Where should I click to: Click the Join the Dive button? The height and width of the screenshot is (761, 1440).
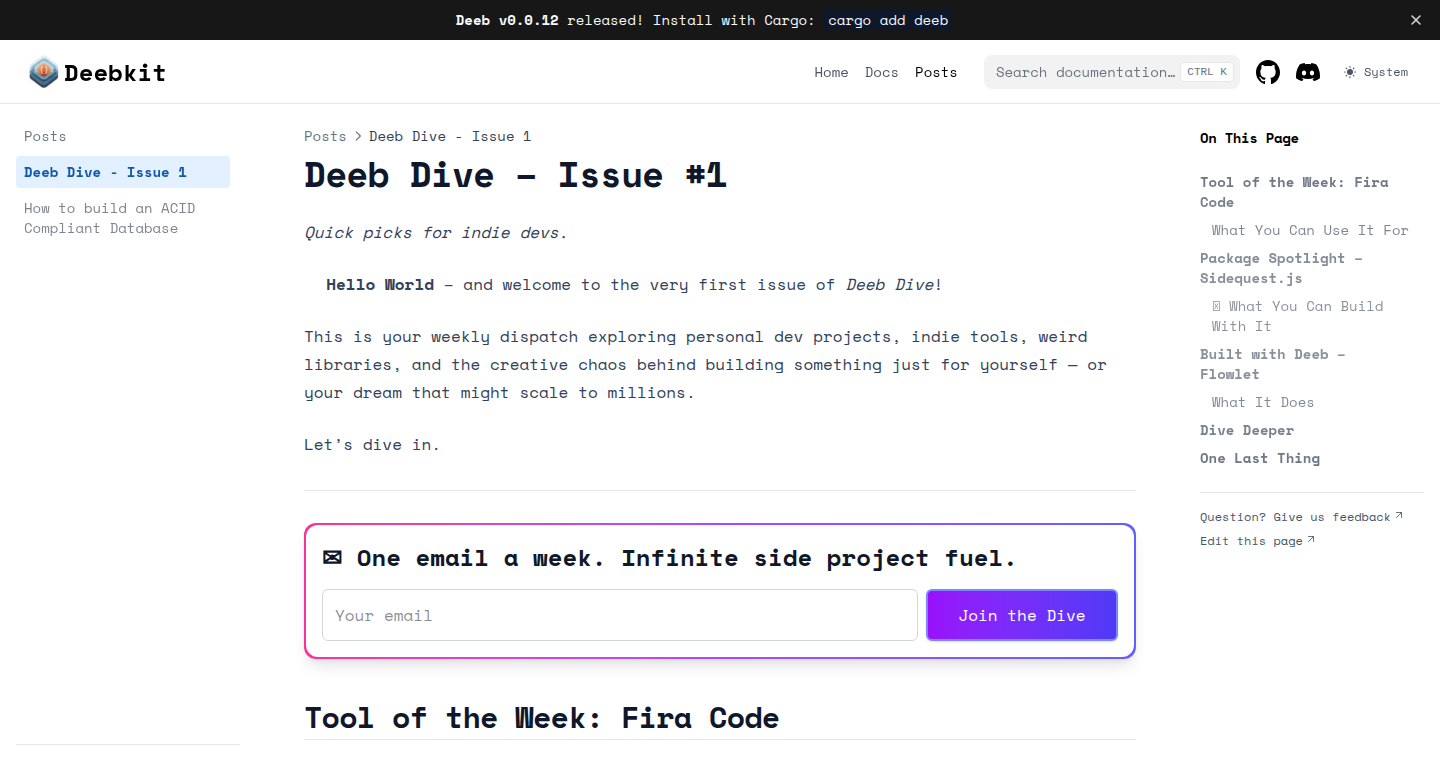click(x=1022, y=615)
